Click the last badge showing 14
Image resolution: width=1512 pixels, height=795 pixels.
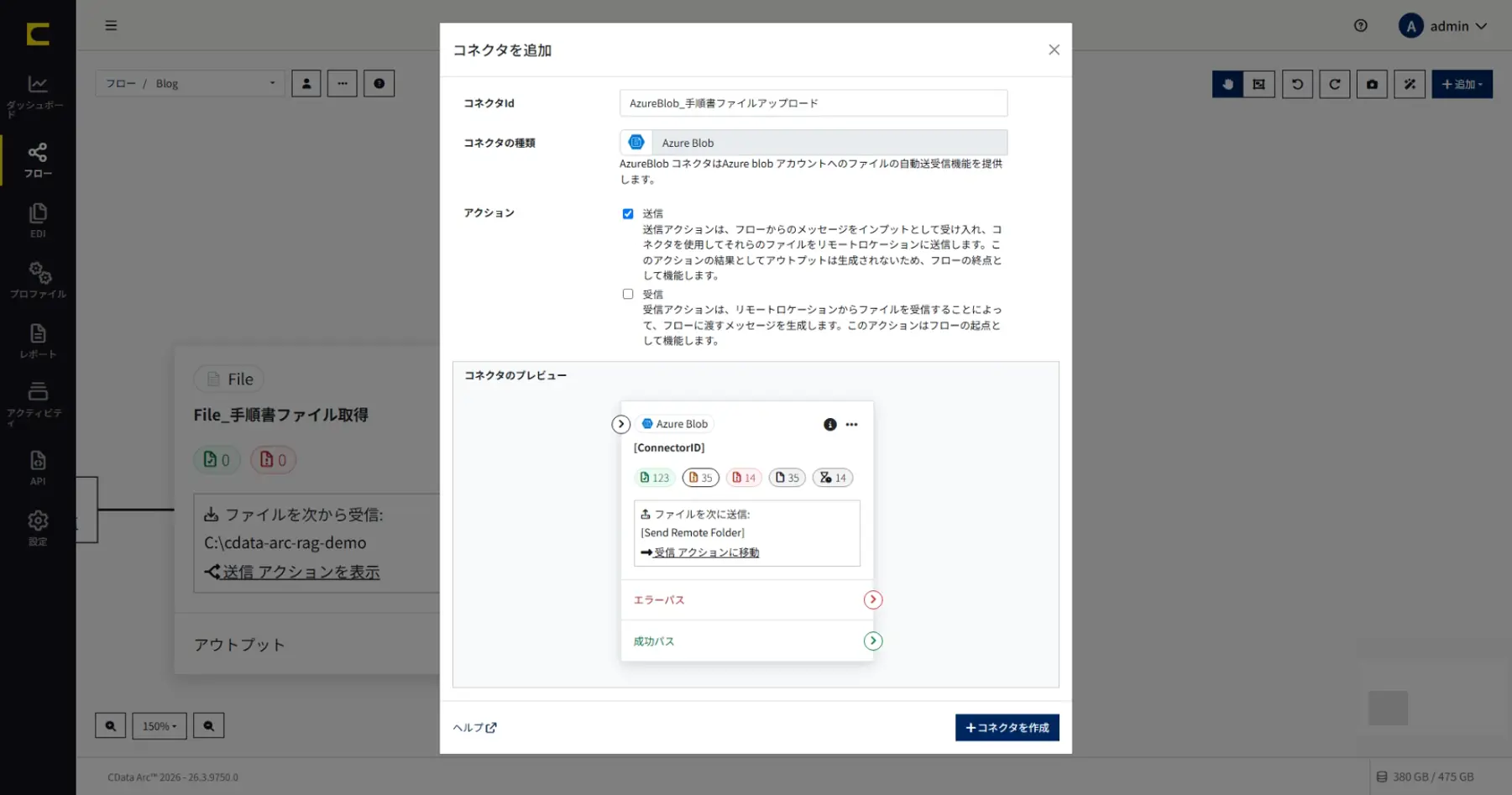(x=833, y=478)
